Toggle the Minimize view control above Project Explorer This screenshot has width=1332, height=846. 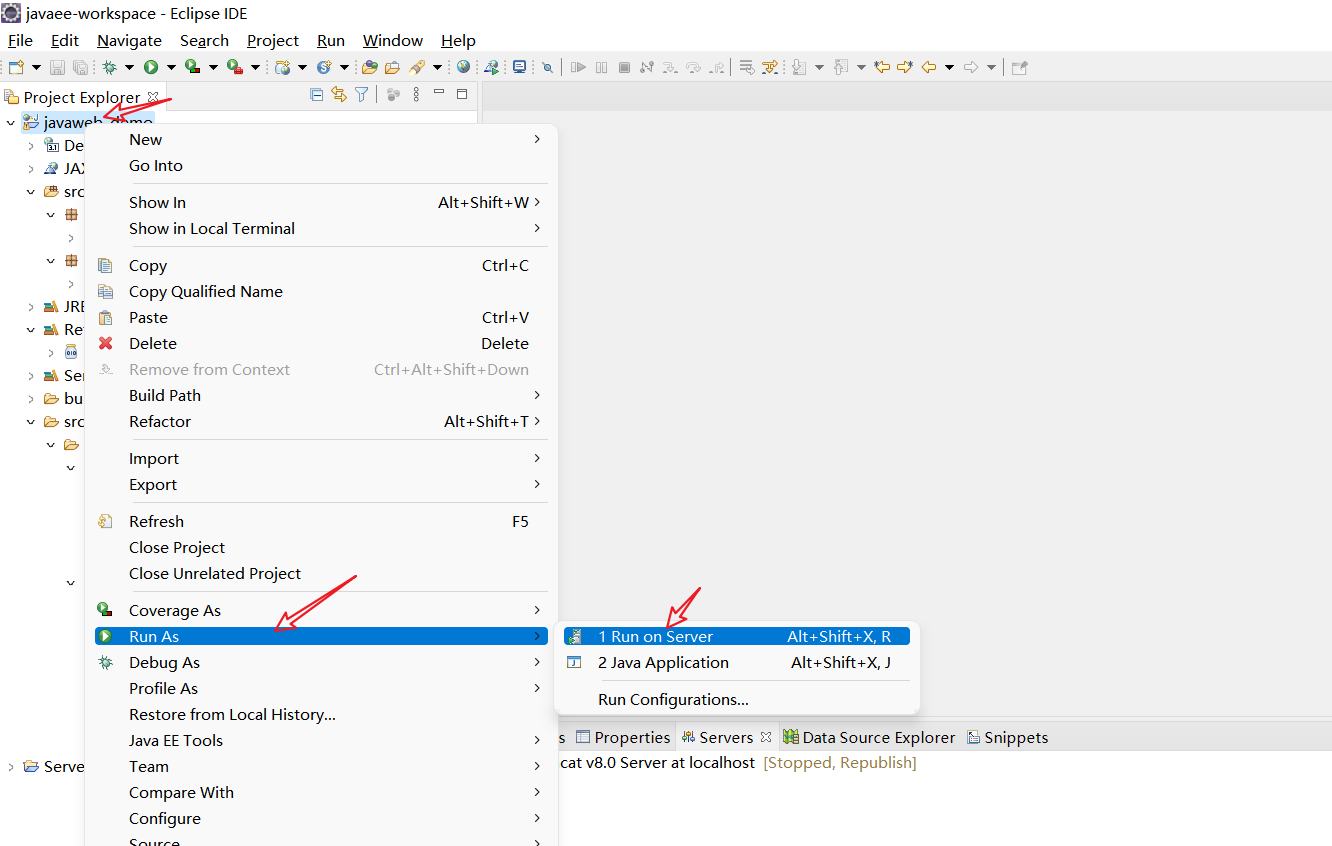438,92
